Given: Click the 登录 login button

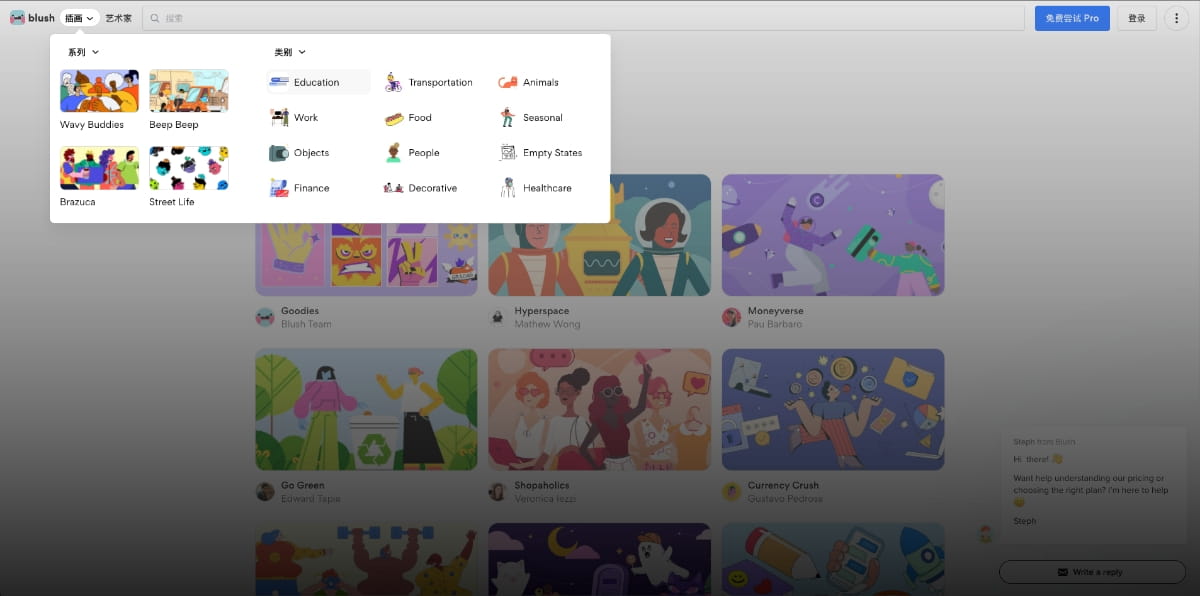Looking at the screenshot, I should pos(1137,18).
